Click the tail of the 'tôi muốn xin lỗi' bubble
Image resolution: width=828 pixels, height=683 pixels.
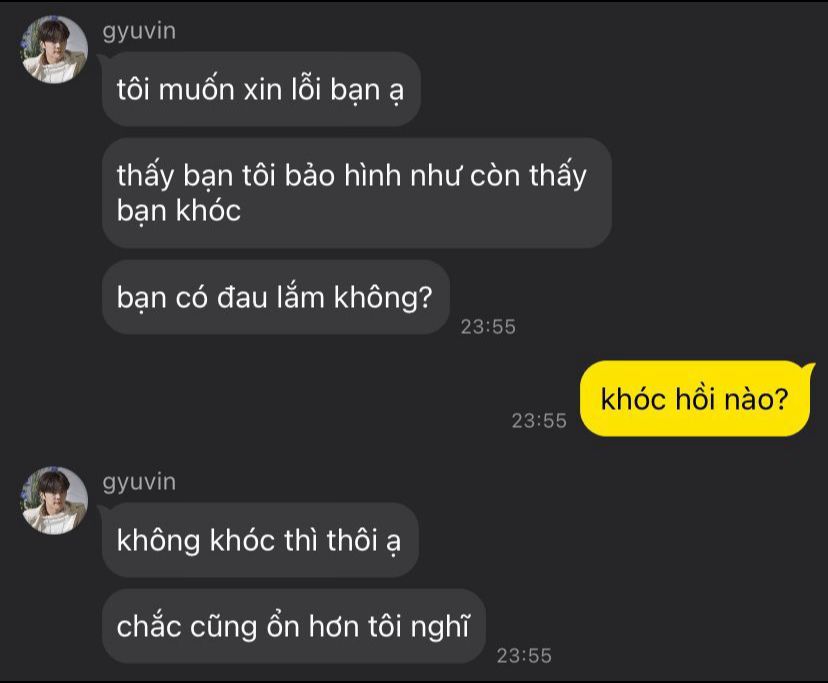point(102,59)
